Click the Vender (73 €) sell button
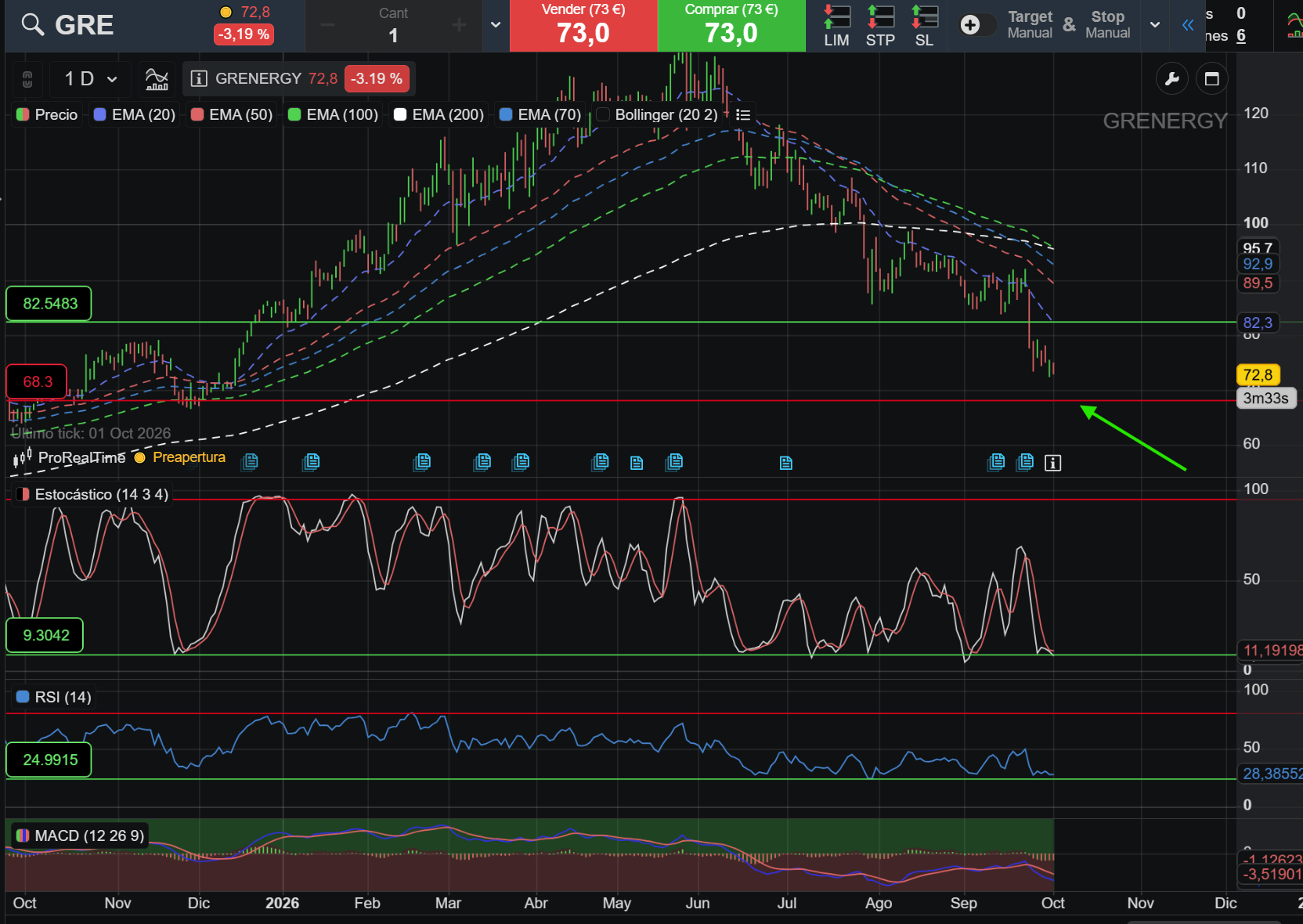 click(583, 26)
